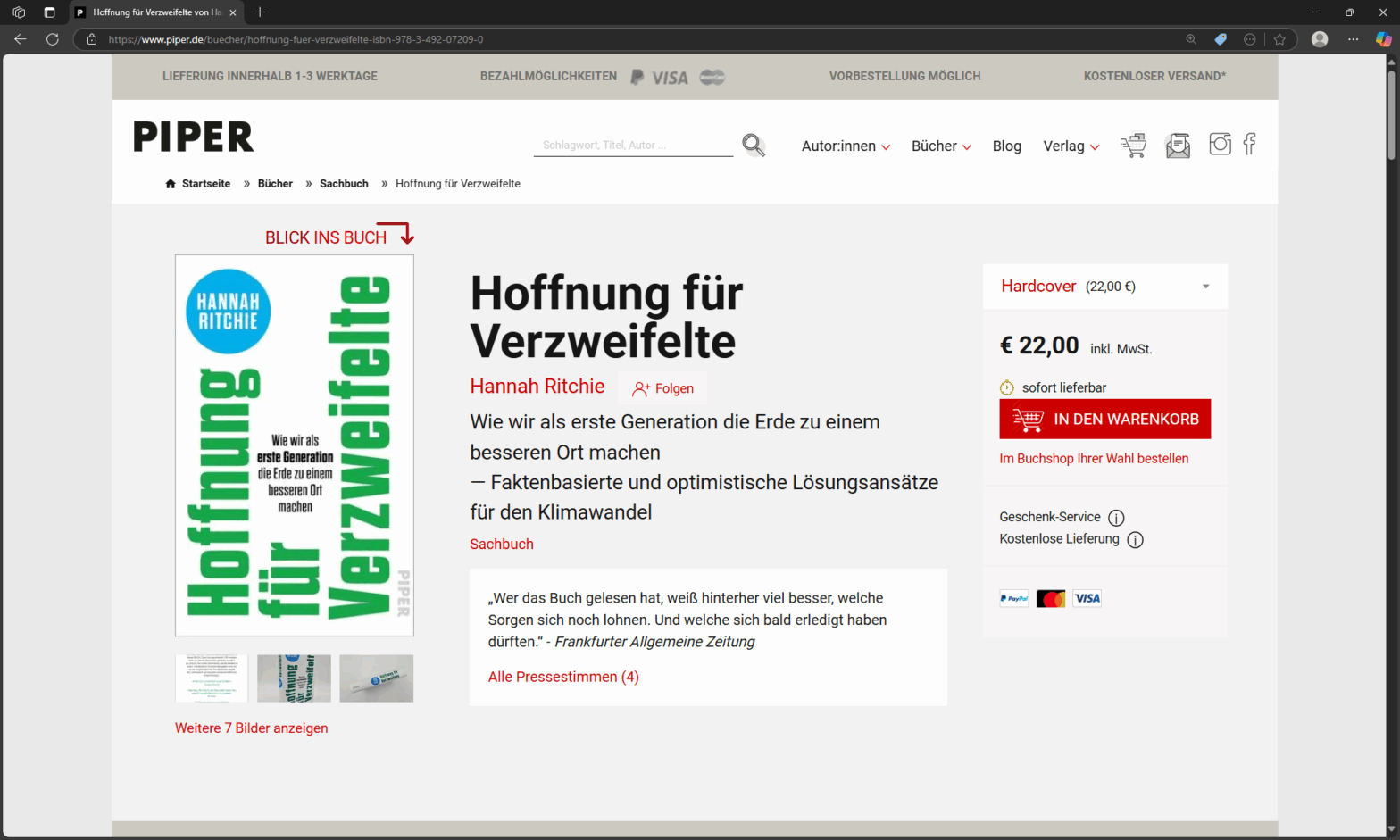Screen dimensions: 1400x840
Task: Open the Hardcover format dropdown
Action: pos(1105,287)
